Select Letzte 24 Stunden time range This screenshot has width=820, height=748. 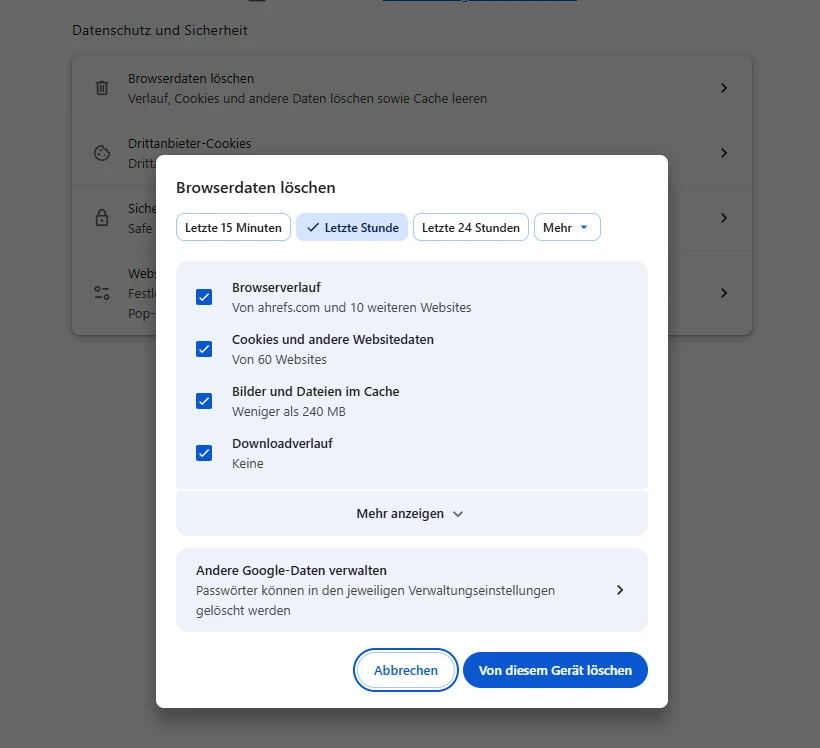coord(471,228)
